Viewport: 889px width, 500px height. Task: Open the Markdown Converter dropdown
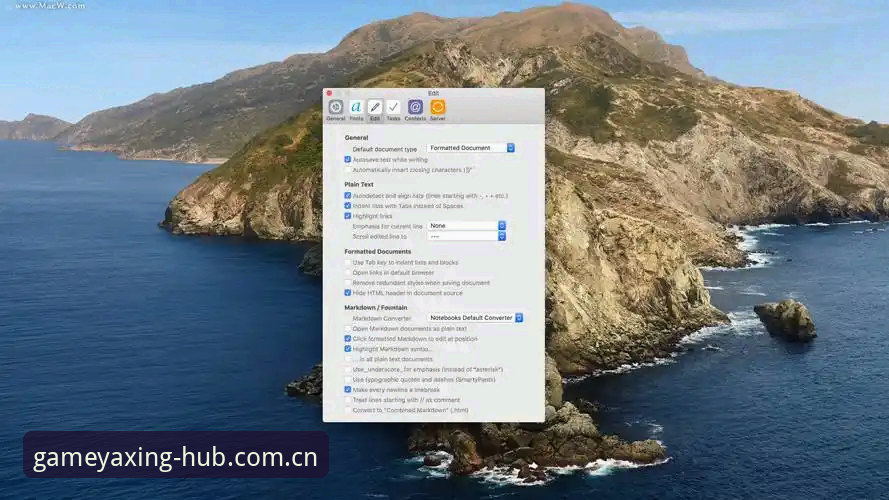pyautogui.click(x=475, y=318)
